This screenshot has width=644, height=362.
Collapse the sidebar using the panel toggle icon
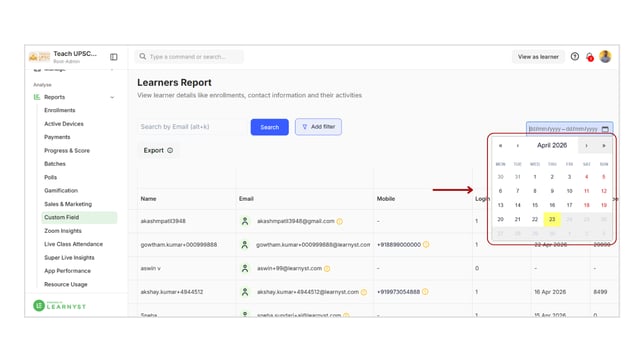click(114, 57)
